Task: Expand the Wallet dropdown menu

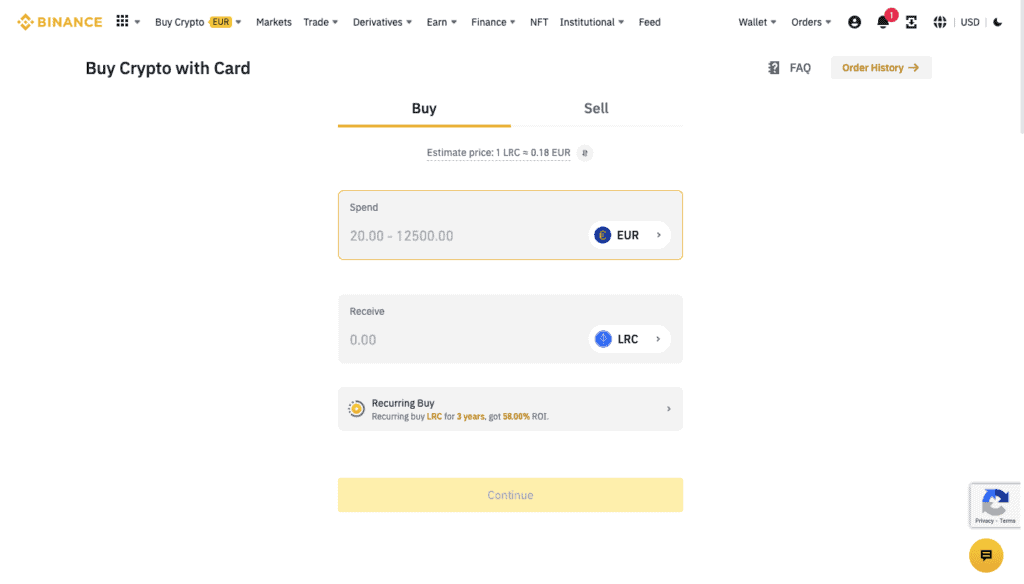Action: [757, 22]
